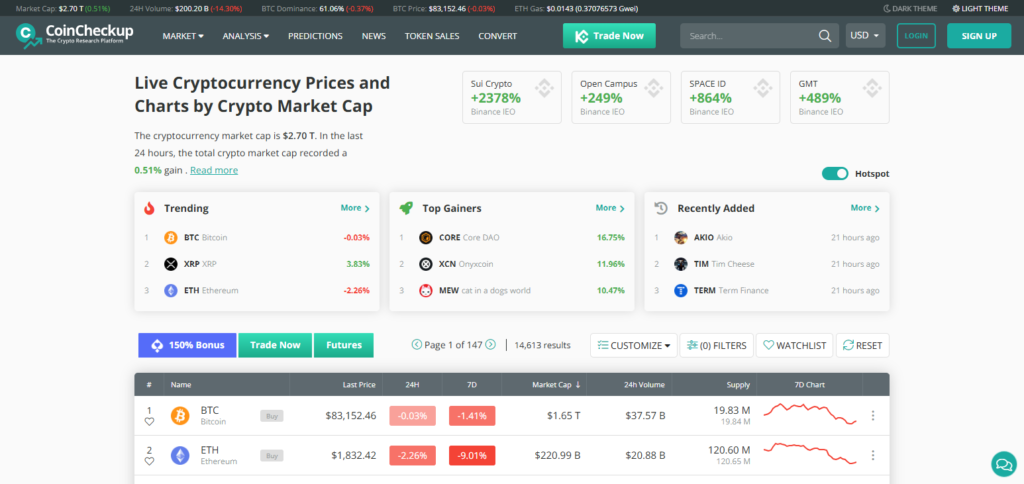Open the News page
This screenshot has width=1024, height=484.
(x=374, y=36)
